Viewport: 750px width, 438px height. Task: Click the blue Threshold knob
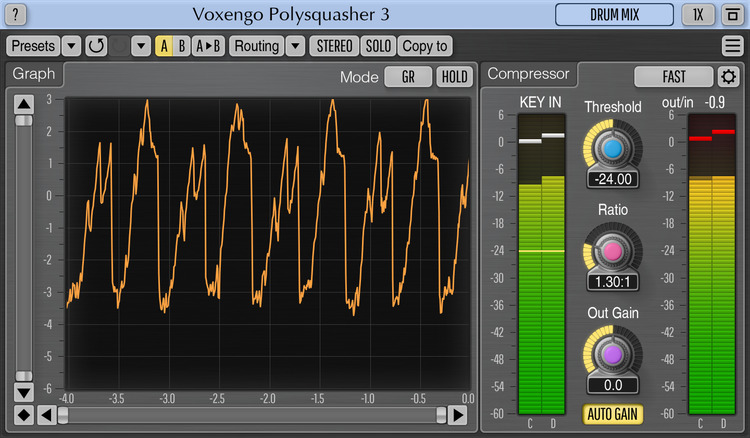tap(613, 149)
